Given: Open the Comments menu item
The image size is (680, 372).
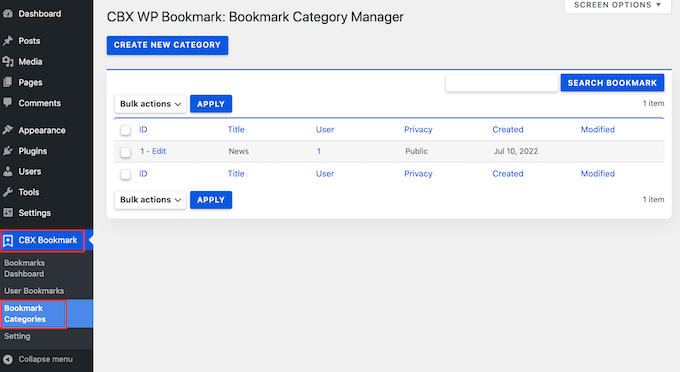Looking at the screenshot, I should pos(39,103).
